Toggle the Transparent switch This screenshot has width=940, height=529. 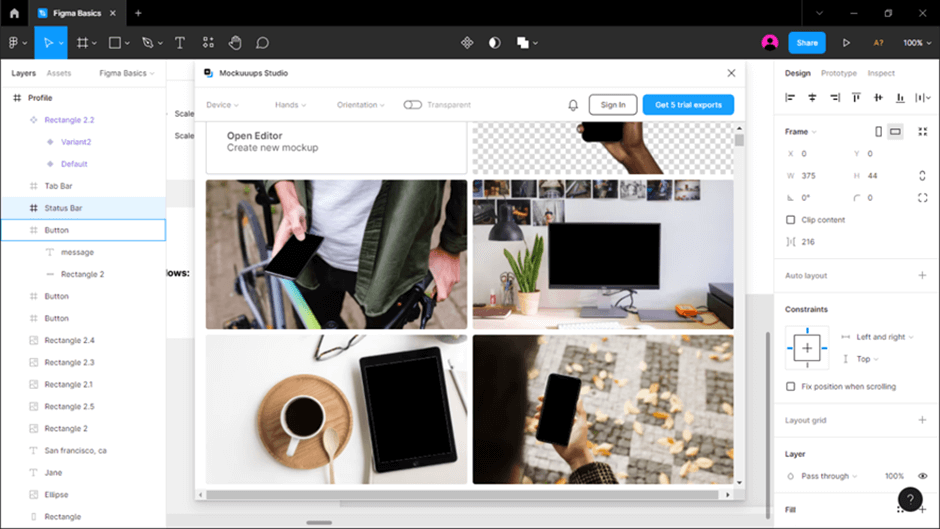(x=412, y=105)
